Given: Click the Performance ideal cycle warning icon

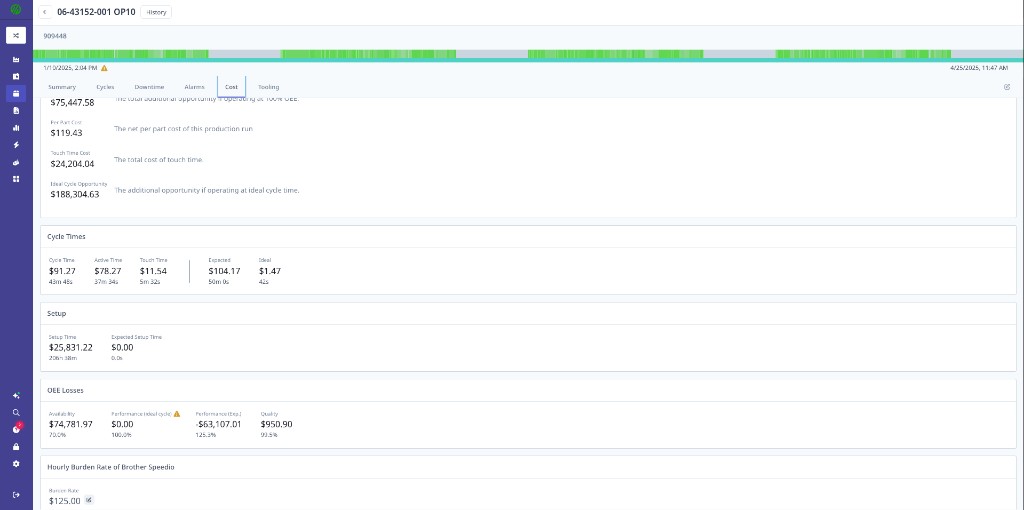Looking at the screenshot, I should click(176, 414).
